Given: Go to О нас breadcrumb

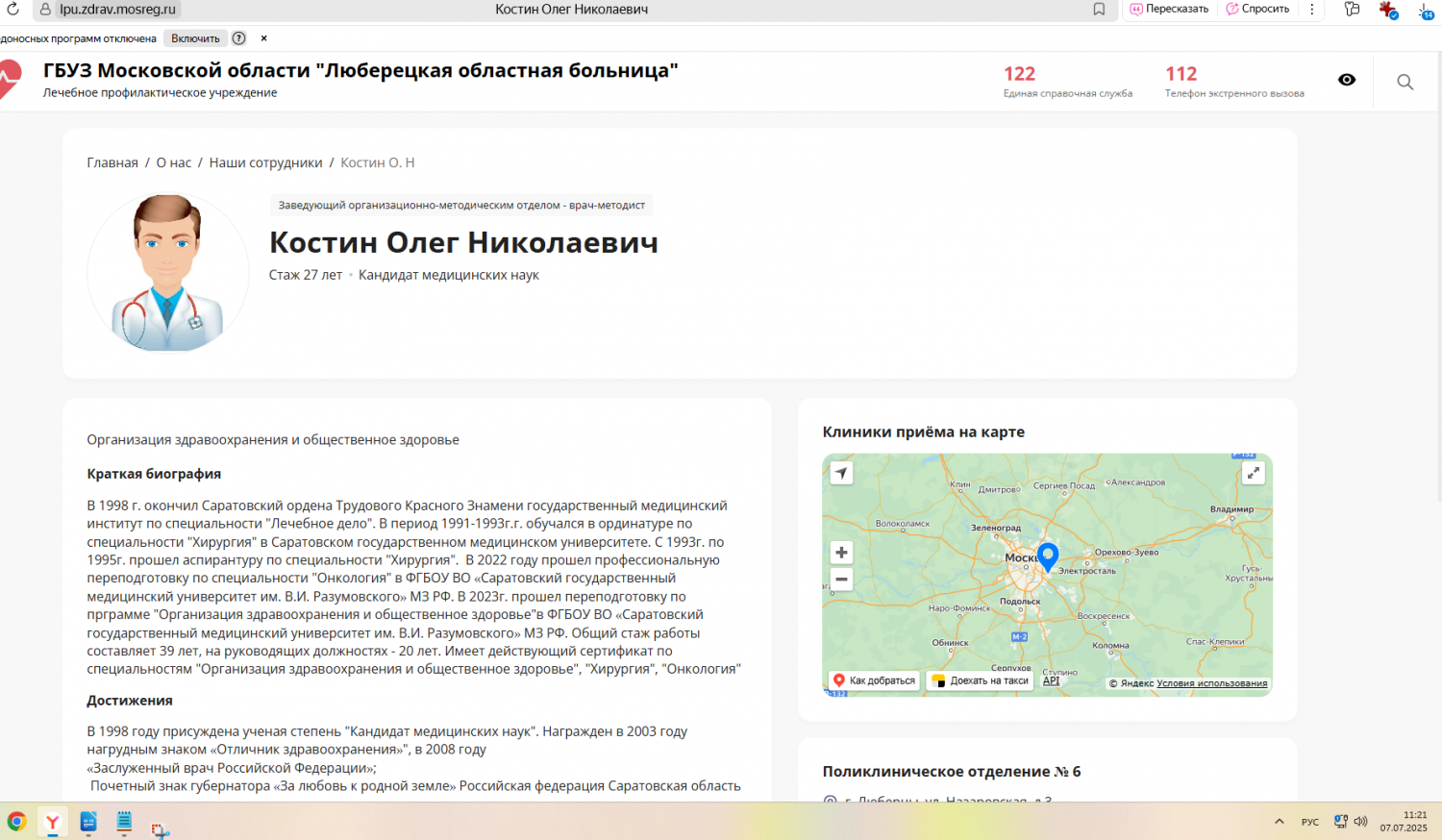Looking at the screenshot, I should click(174, 162).
